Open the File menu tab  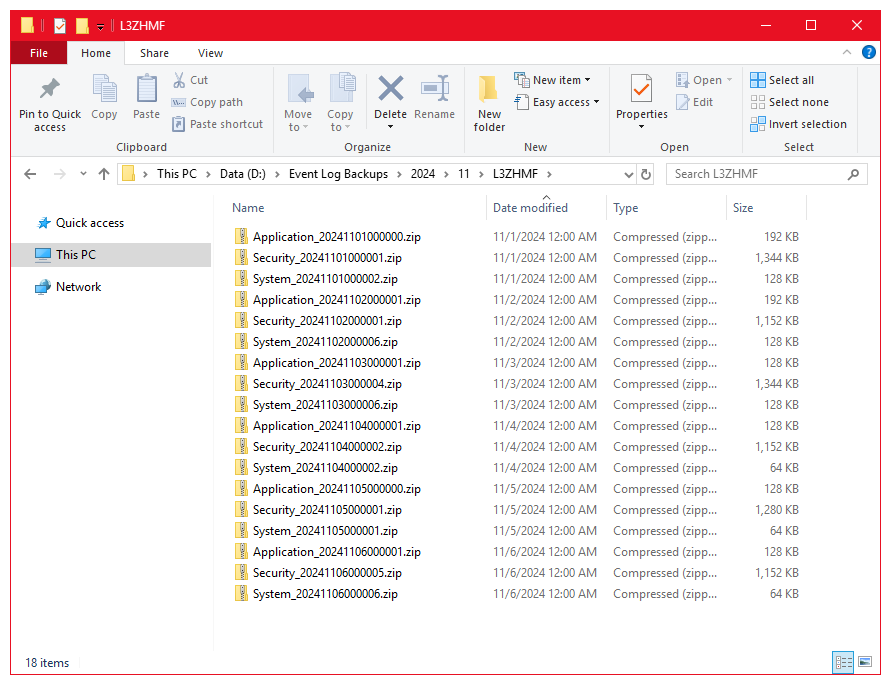[x=39, y=53]
